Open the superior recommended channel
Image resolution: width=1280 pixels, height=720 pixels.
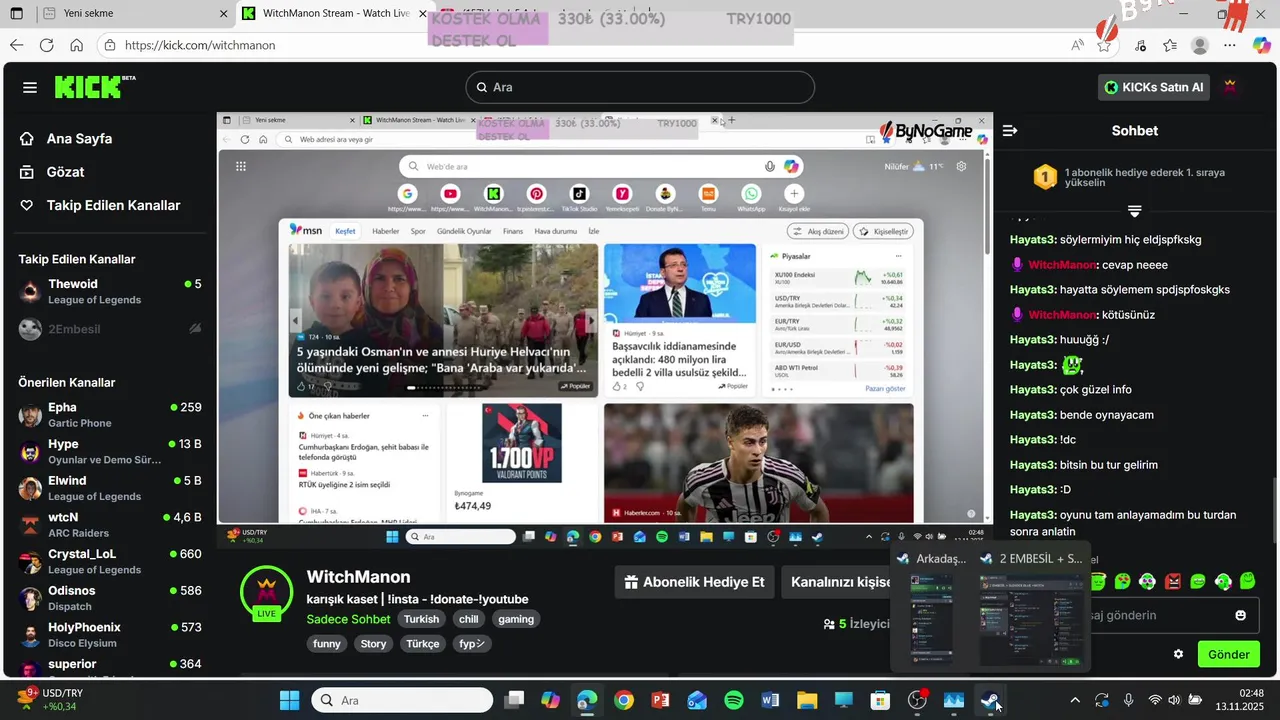(110, 667)
